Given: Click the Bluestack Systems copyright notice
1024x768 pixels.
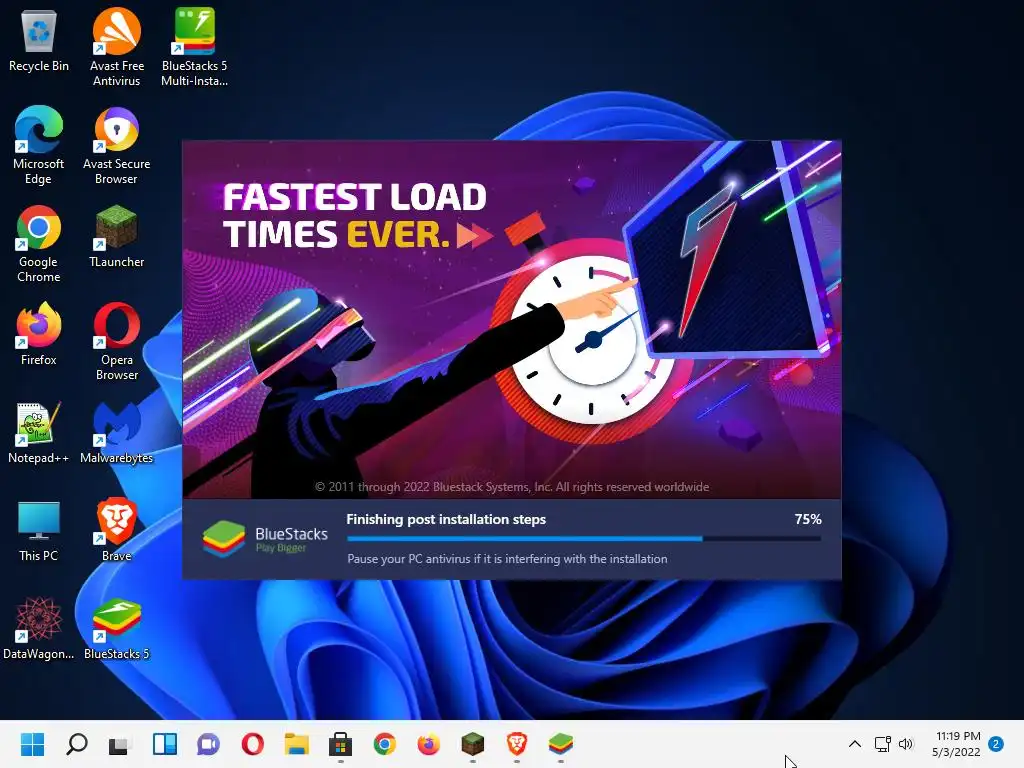Looking at the screenshot, I should (x=512, y=487).
